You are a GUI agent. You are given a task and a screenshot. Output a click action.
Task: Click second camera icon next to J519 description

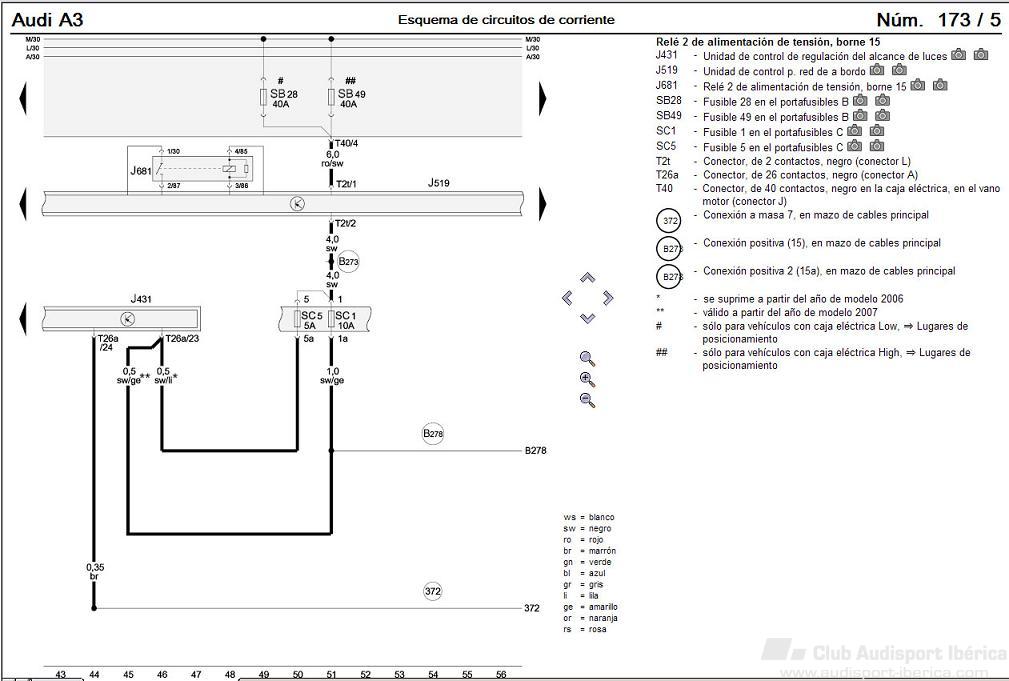900,70
